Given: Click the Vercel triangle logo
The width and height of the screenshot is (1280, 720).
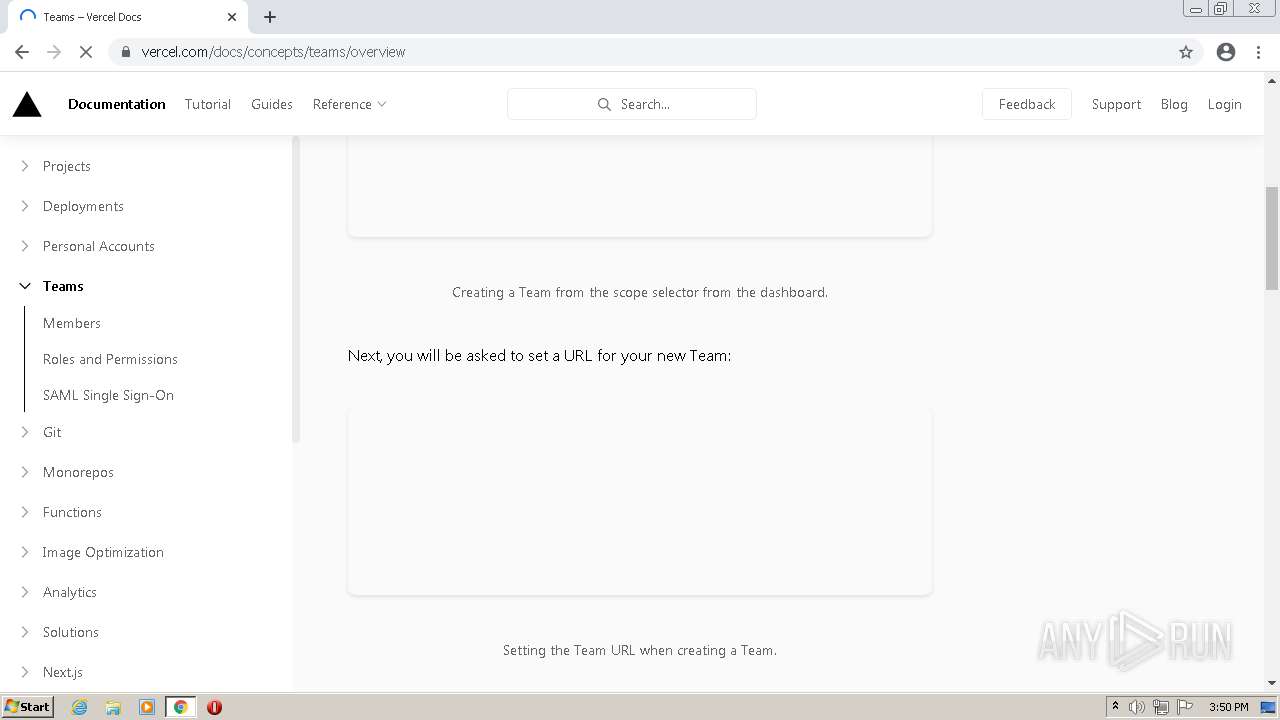Looking at the screenshot, I should pyautogui.click(x=27, y=104).
